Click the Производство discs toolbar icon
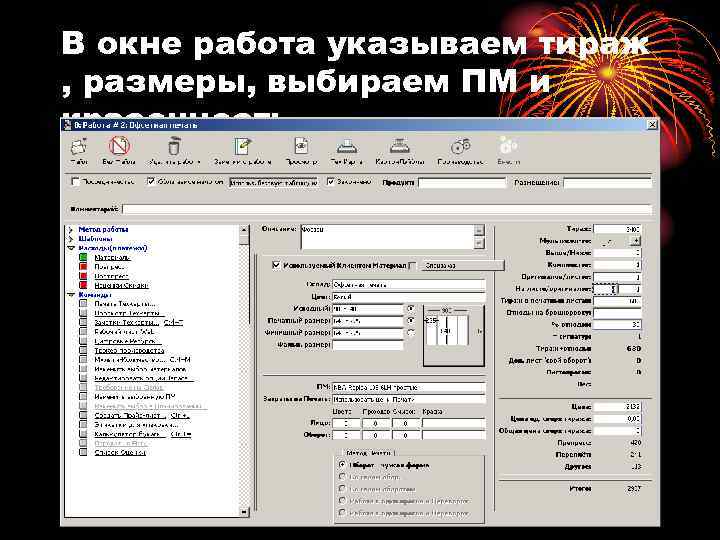This screenshot has width=720, height=540. (461, 146)
